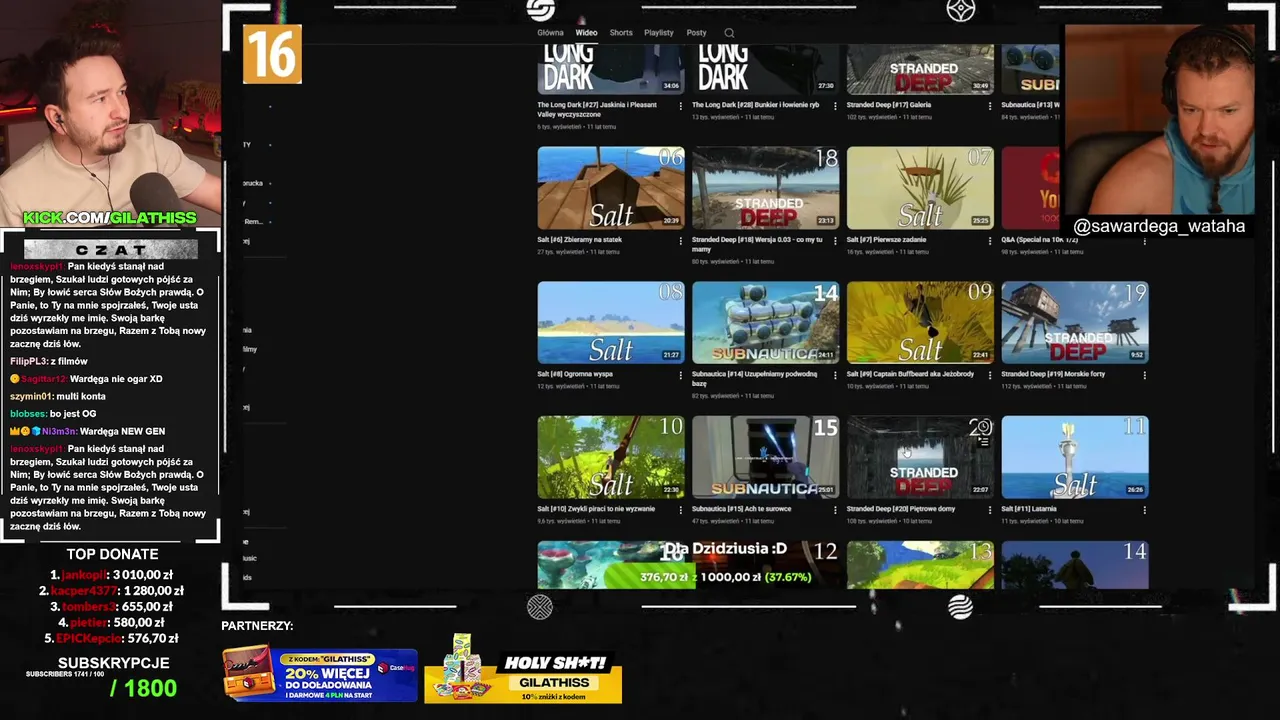Play the Long Dark thumbnail with 27:30 duration

[x=766, y=69]
